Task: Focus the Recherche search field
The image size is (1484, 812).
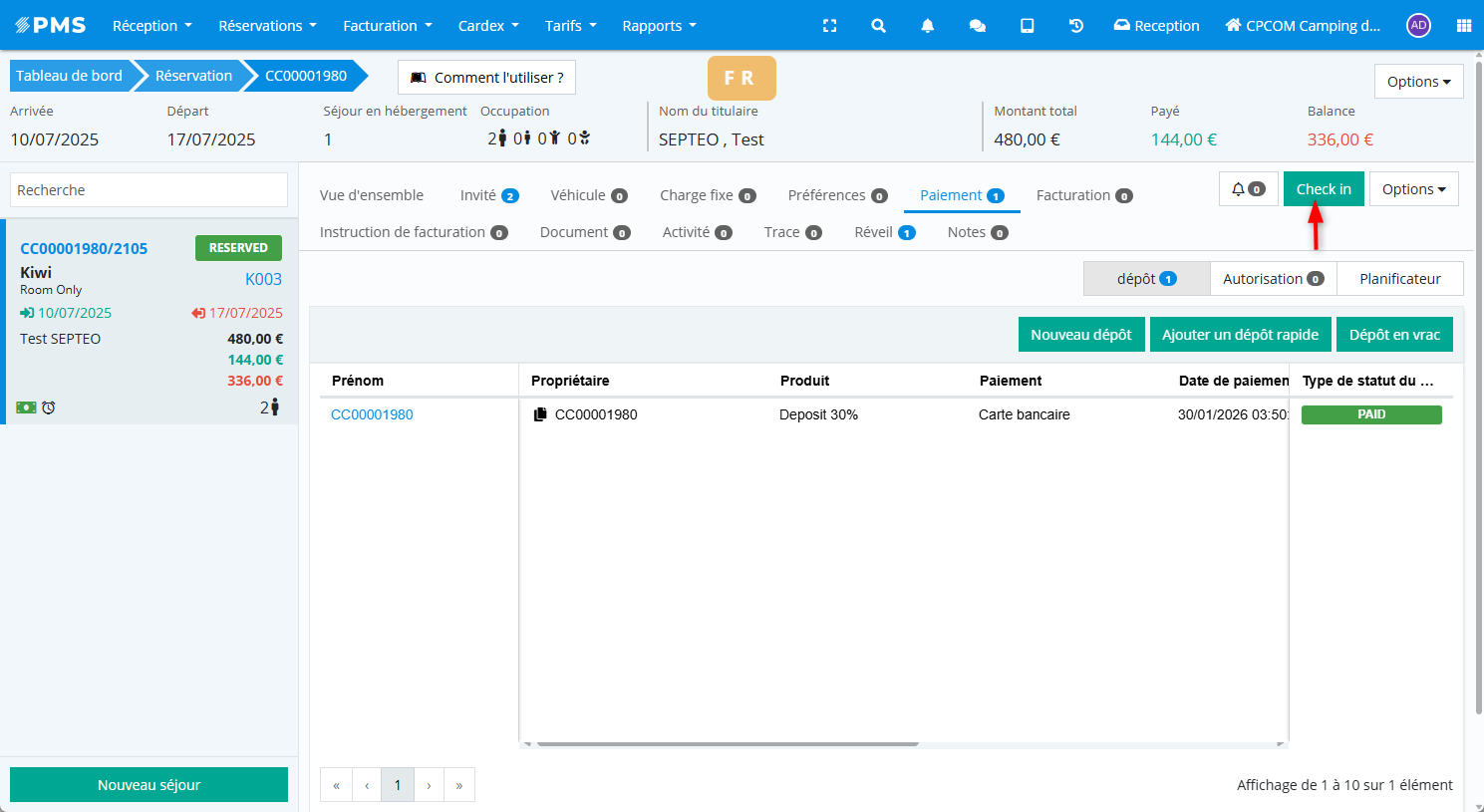Action: tap(148, 190)
